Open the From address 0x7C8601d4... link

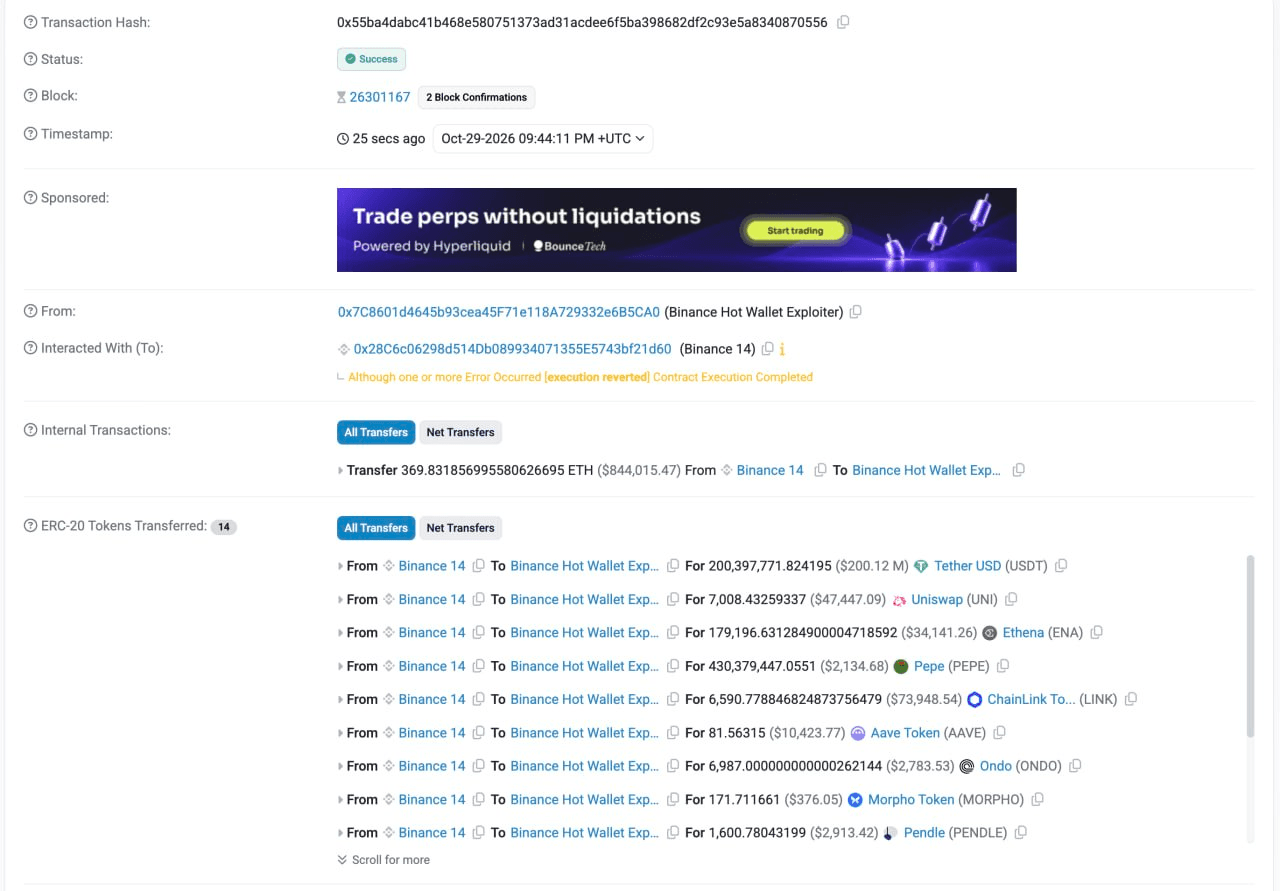(499, 312)
